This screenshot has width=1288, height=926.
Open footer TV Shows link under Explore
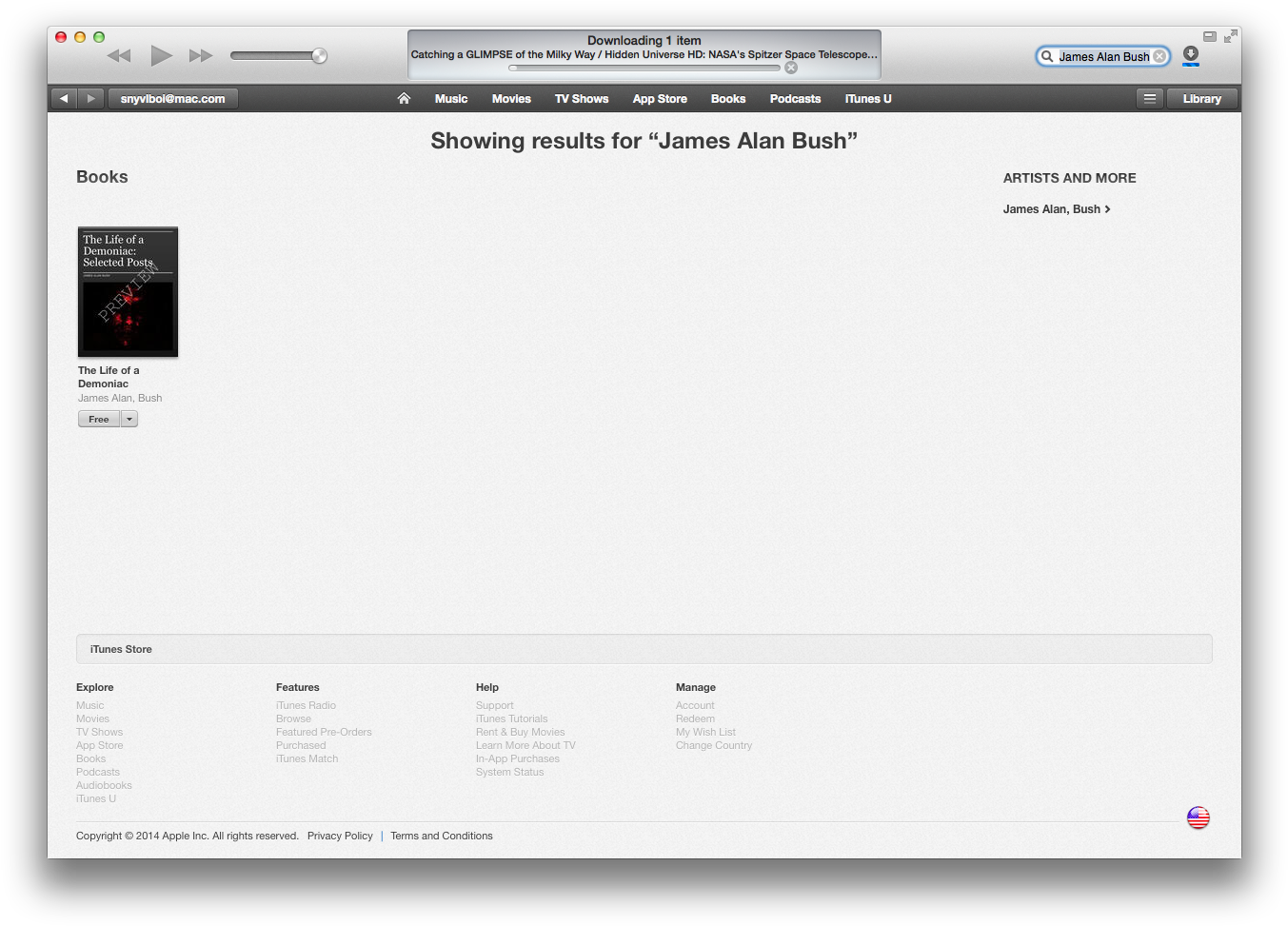tap(99, 732)
